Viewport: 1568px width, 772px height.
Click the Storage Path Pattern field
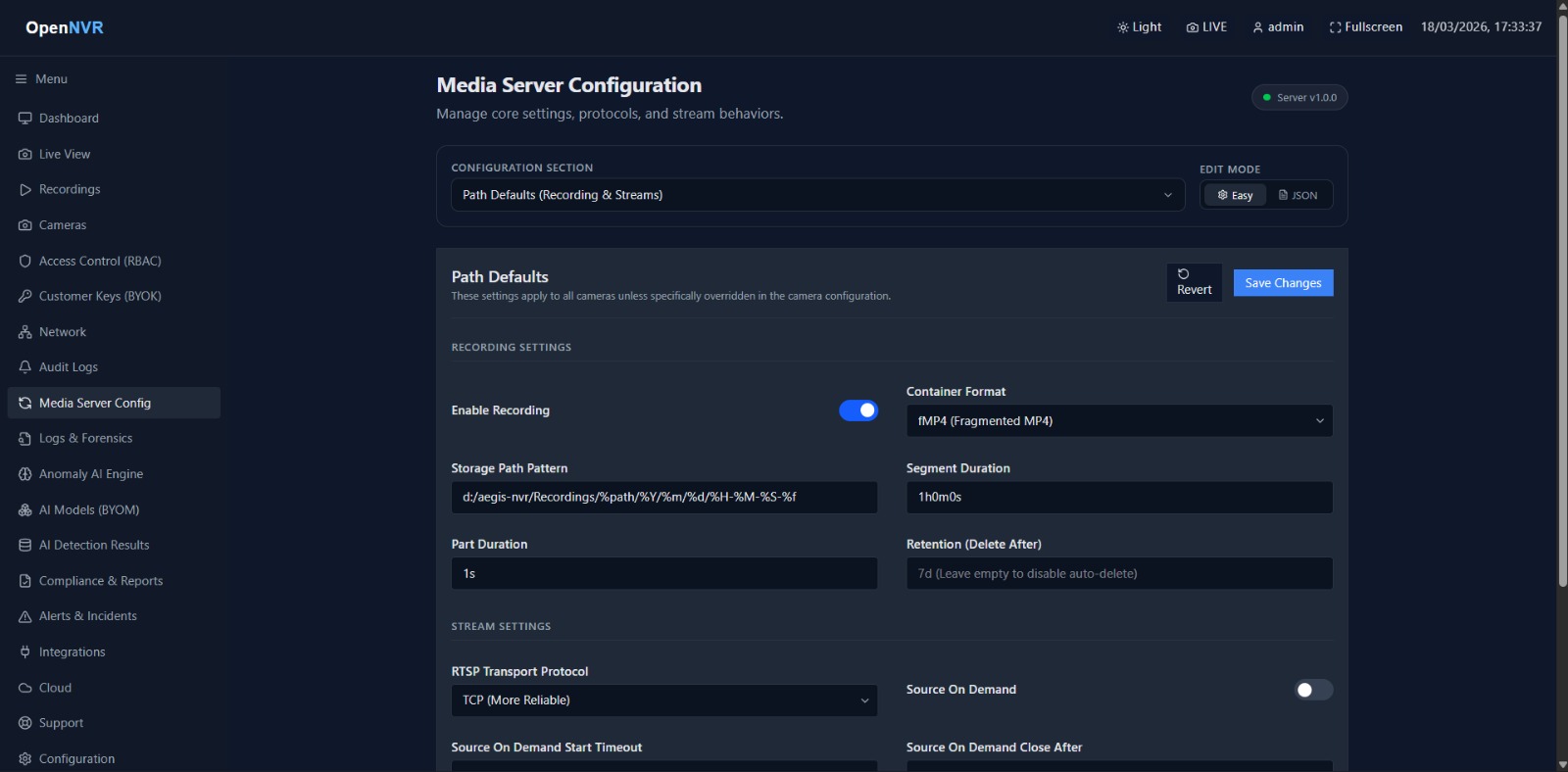click(664, 498)
